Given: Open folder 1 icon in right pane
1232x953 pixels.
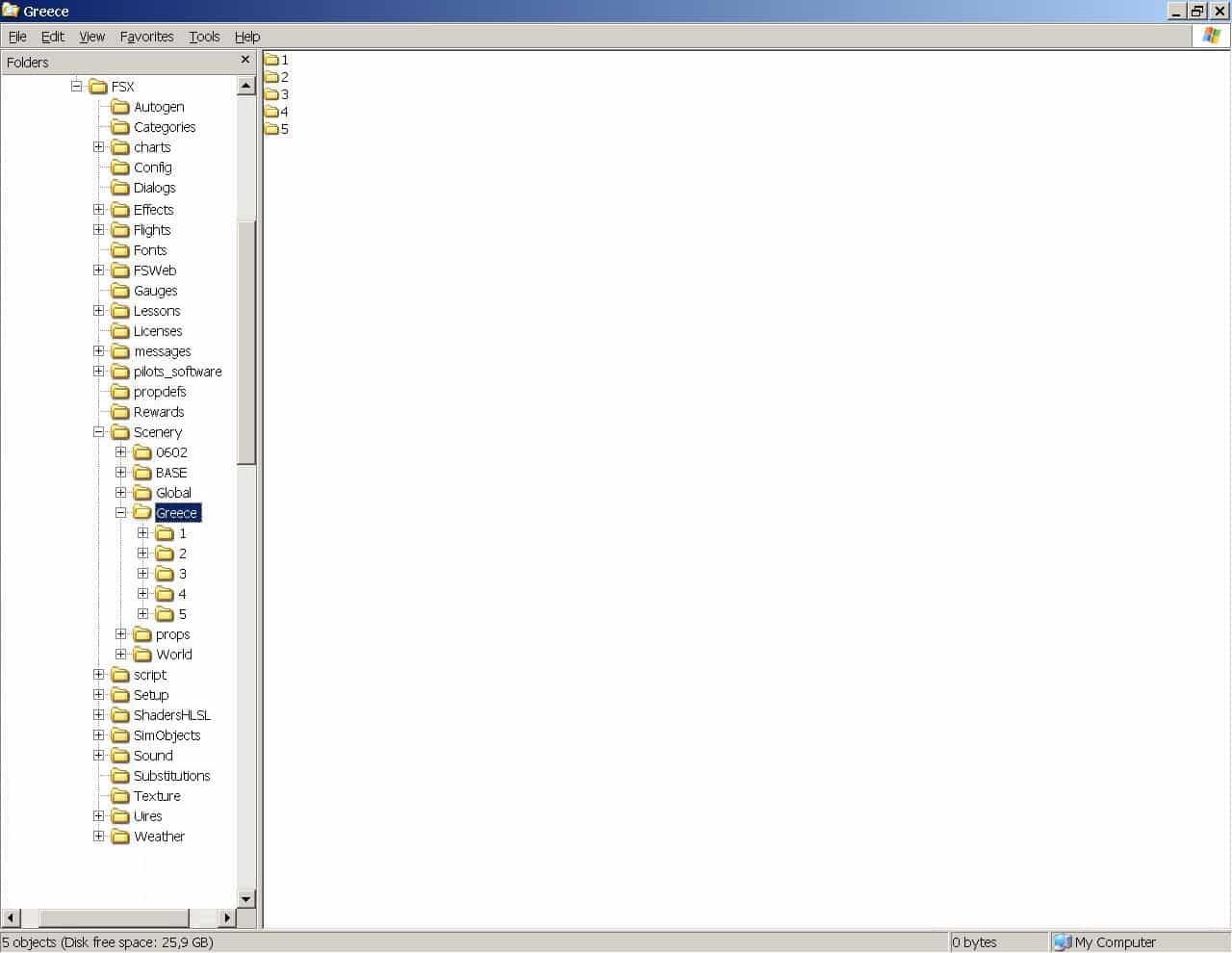Looking at the screenshot, I should tap(271, 60).
